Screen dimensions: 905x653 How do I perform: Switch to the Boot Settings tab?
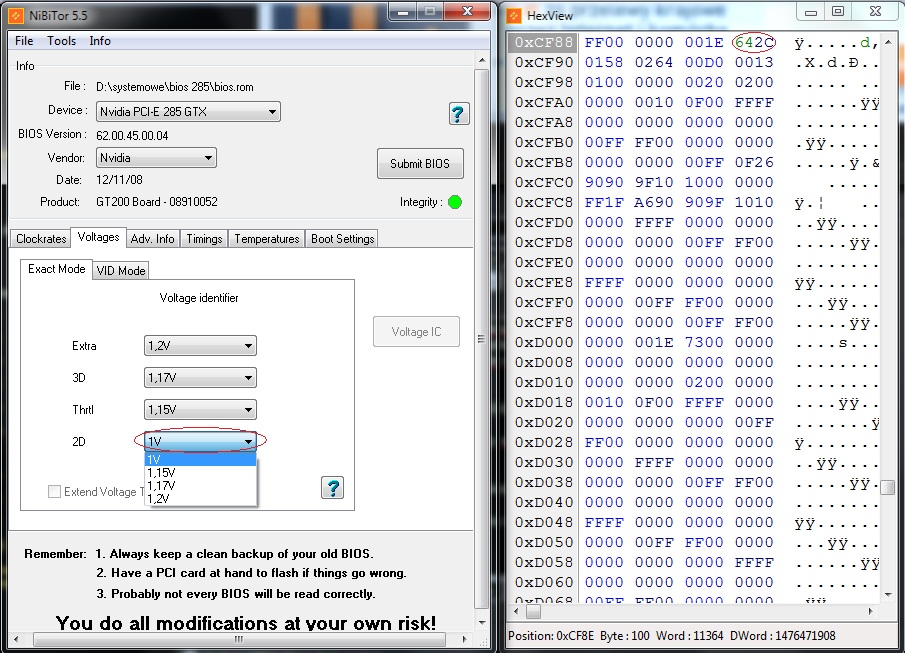click(342, 238)
